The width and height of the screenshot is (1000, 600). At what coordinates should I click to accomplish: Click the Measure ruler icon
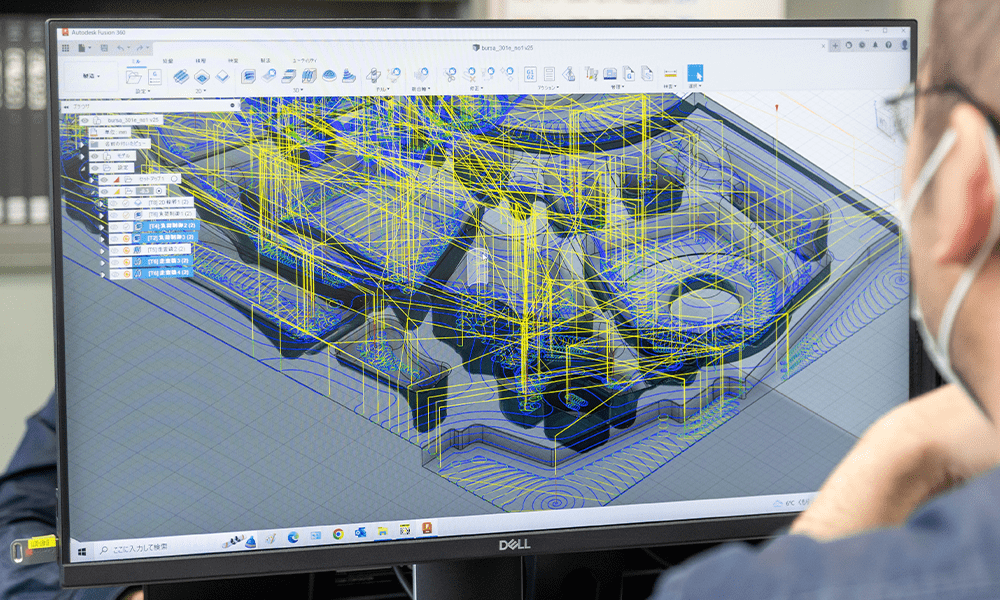click(x=670, y=73)
